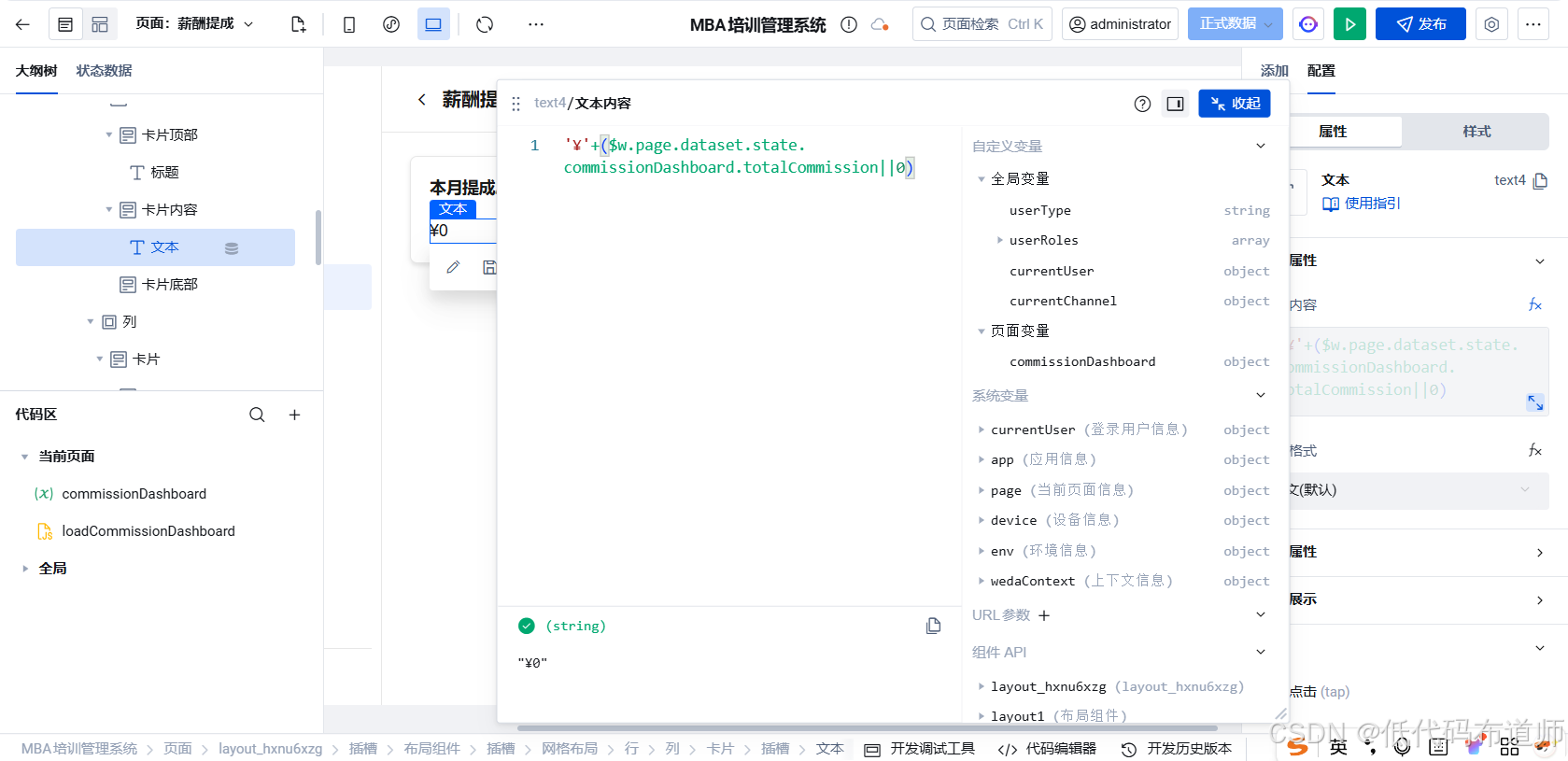Screen dimensions: 1568x761
Task: Copy the expression result value
Action: click(x=933, y=626)
